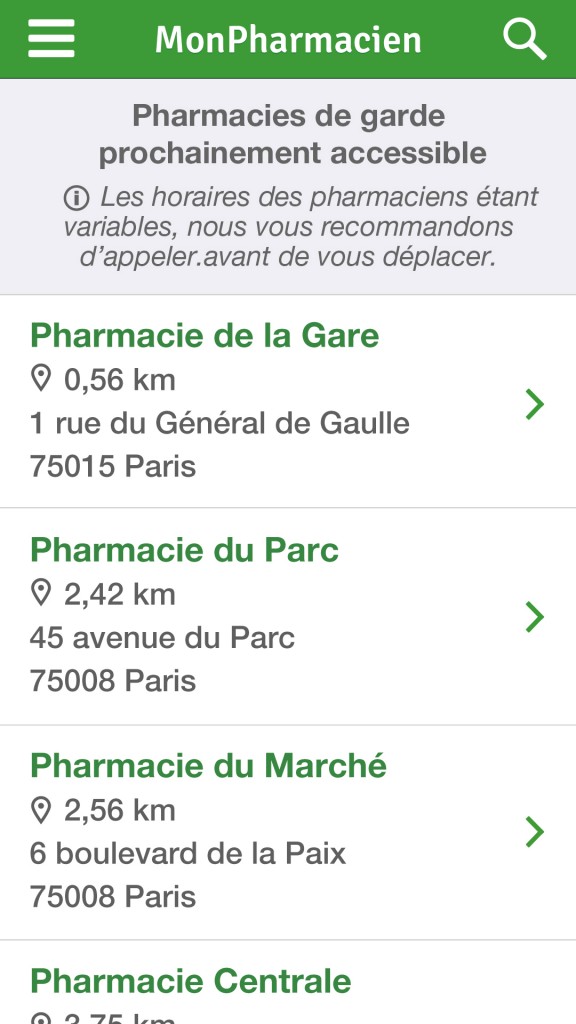Select the Pharmacie Centrale title
Viewport: 576px width, 1024px height.
coord(191,981)
